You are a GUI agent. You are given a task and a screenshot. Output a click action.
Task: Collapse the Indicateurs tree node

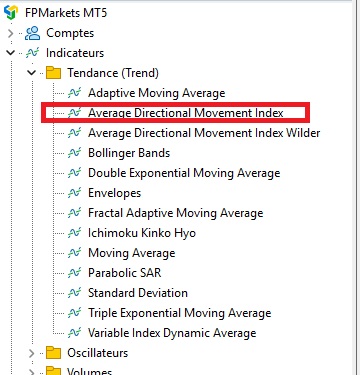point(11,53)
